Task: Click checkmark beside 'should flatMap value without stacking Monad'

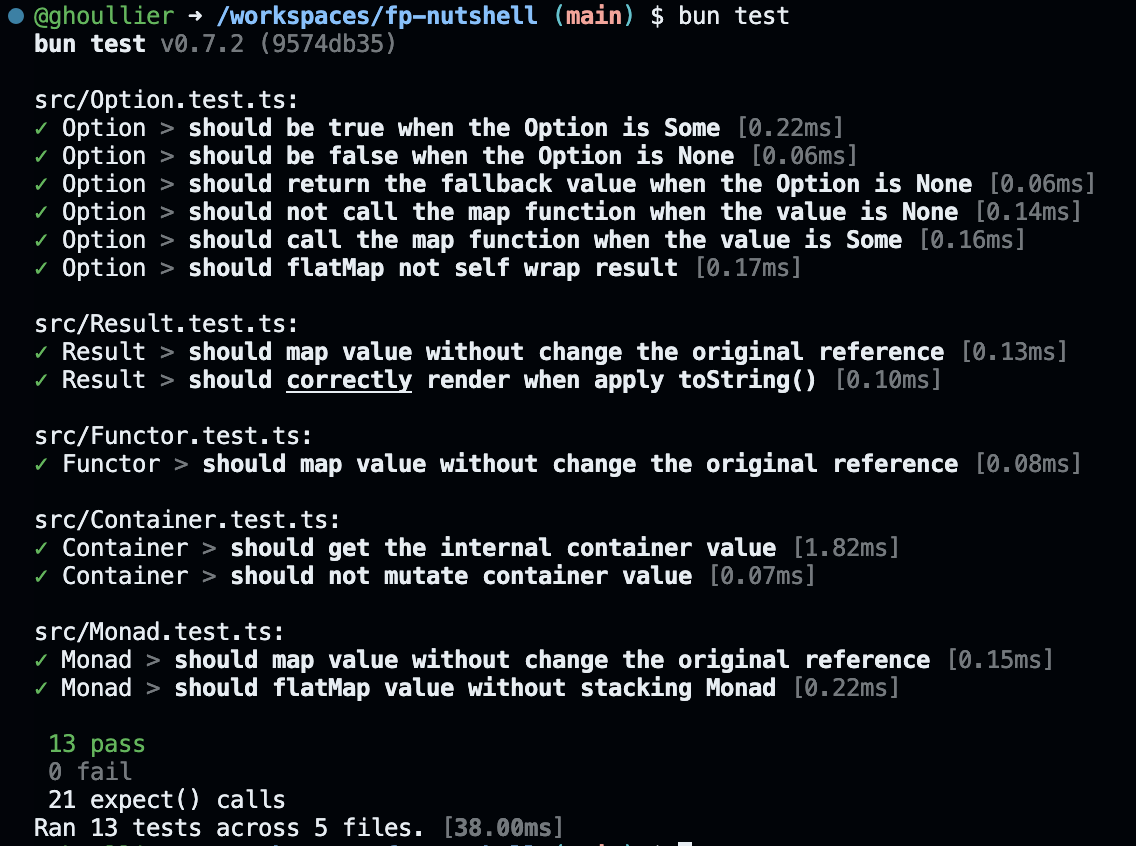Action: click(x=40, y=688)
